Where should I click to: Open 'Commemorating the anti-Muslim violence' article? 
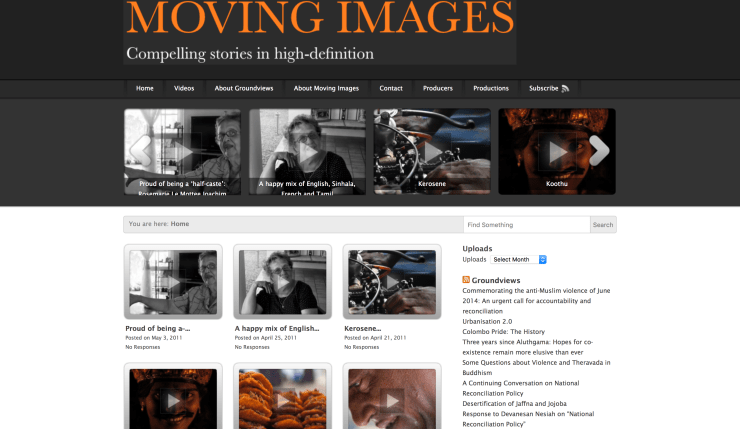click(536, 301)
